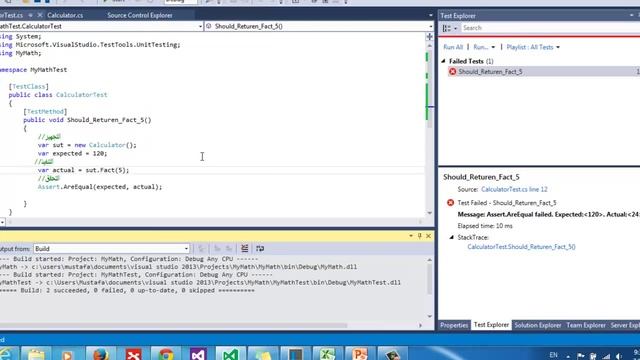Open the Calculator.cs editor tab
The height and width of the screenshot is (360, 640).
(65, 15)
